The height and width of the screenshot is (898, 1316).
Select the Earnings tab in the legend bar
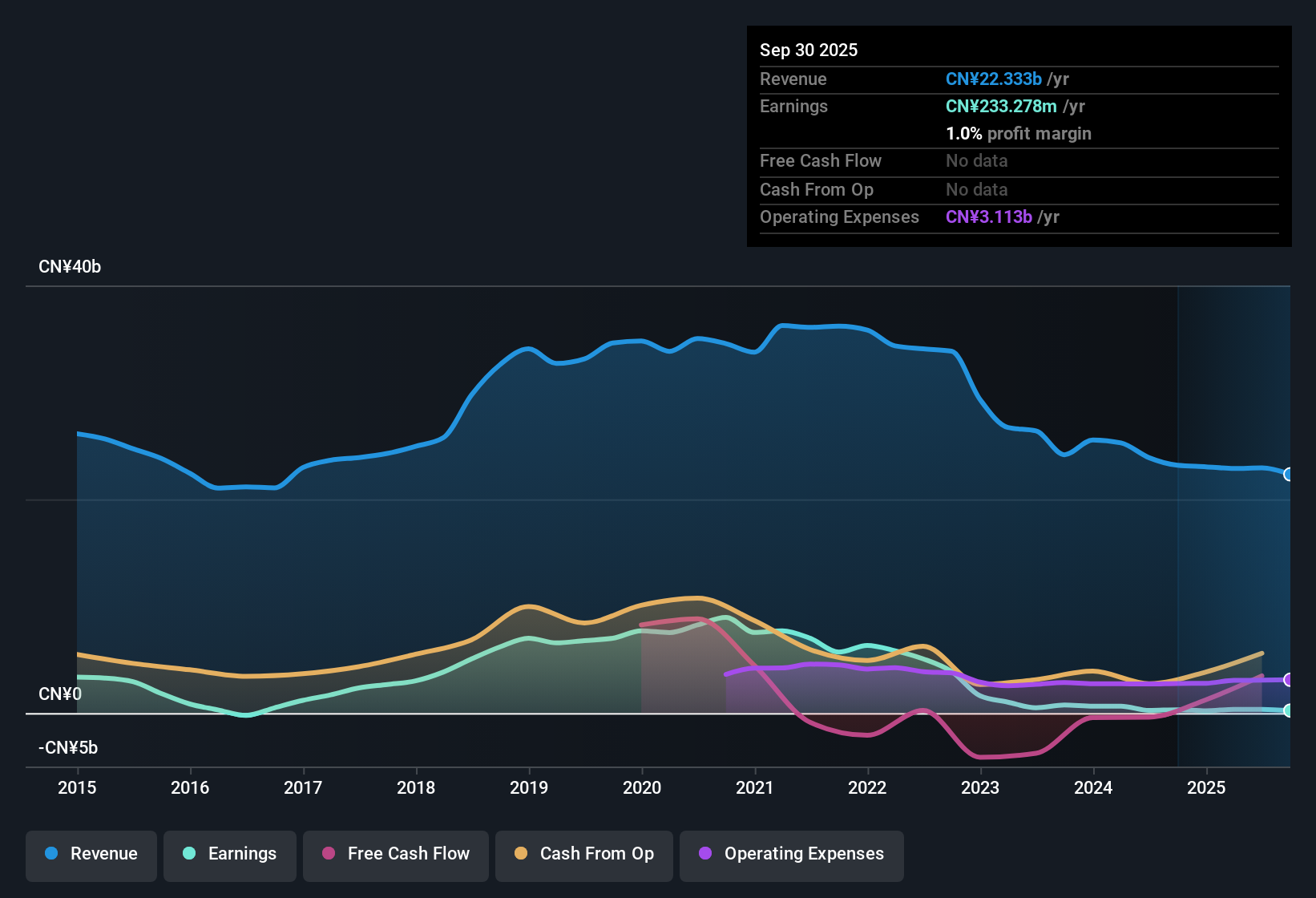229,855
